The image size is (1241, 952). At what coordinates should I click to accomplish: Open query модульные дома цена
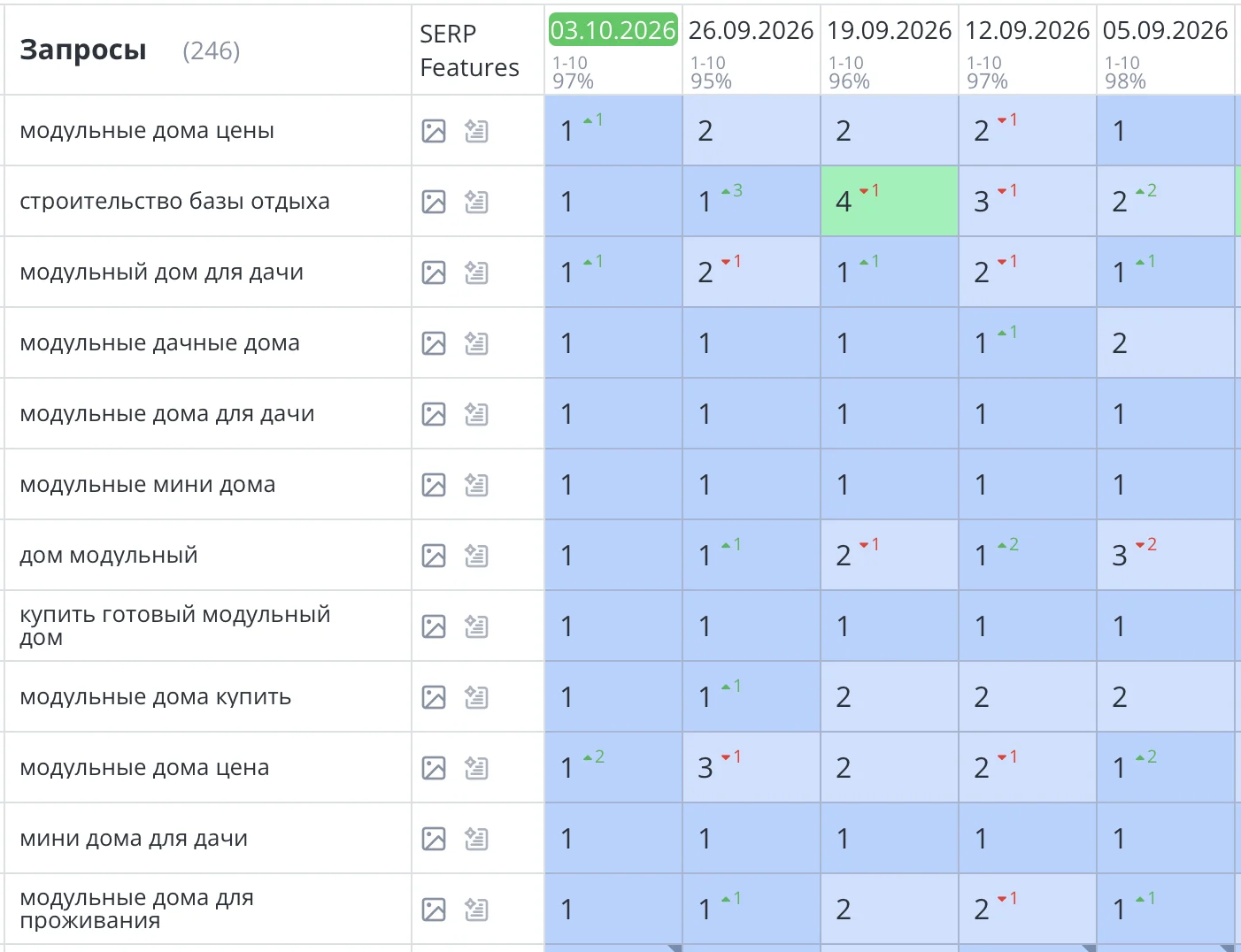[x=144, y=767]
